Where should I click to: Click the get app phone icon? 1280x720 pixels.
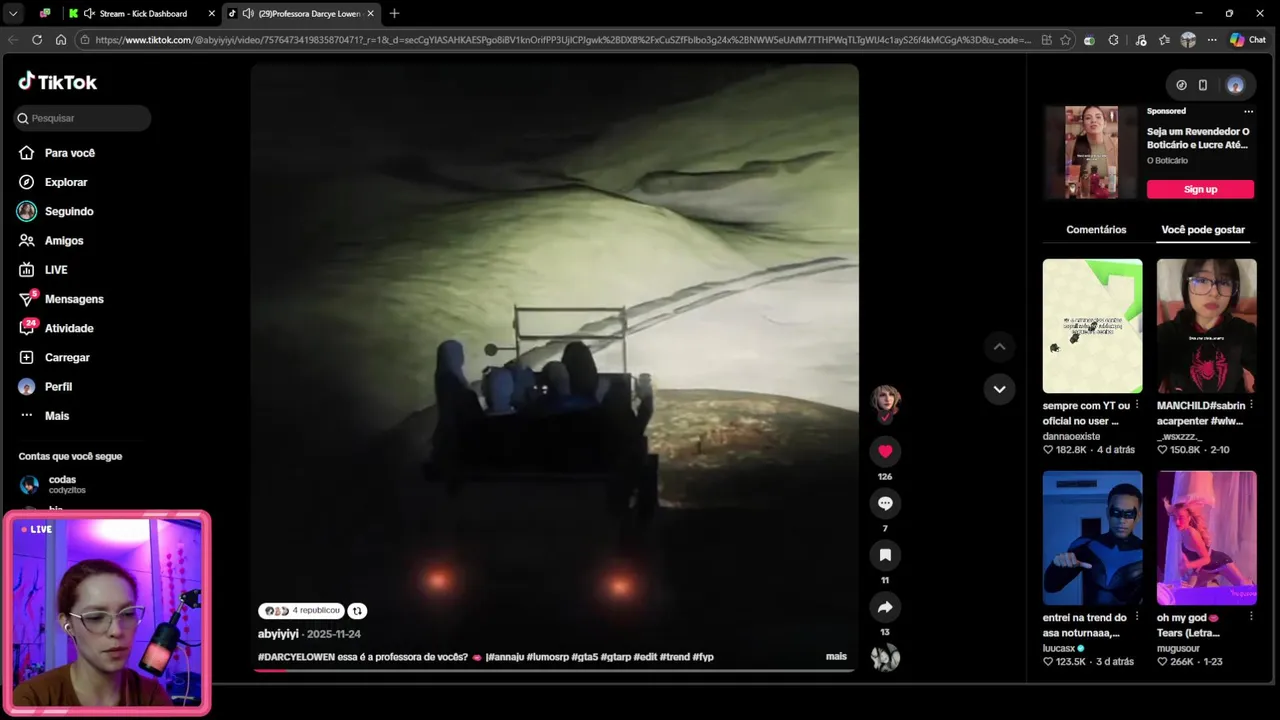[1203, 85]
